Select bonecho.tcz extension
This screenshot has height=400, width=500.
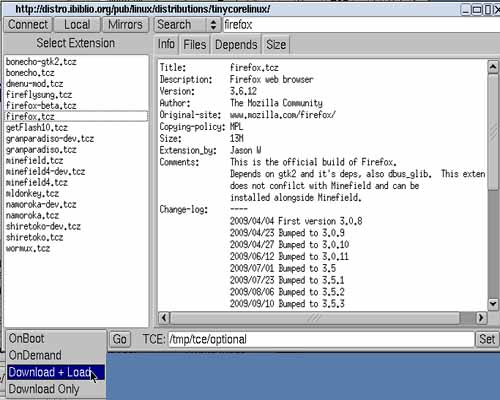(x=76, y=73)
